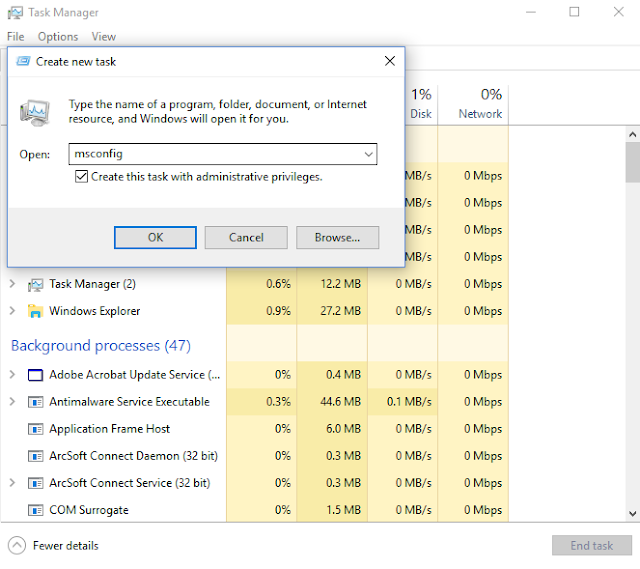Image resolution: width=640 pixels, height=569 pixels.
Task: Uncheck Create this task with administrative privileges
Action: pos(81,177)
